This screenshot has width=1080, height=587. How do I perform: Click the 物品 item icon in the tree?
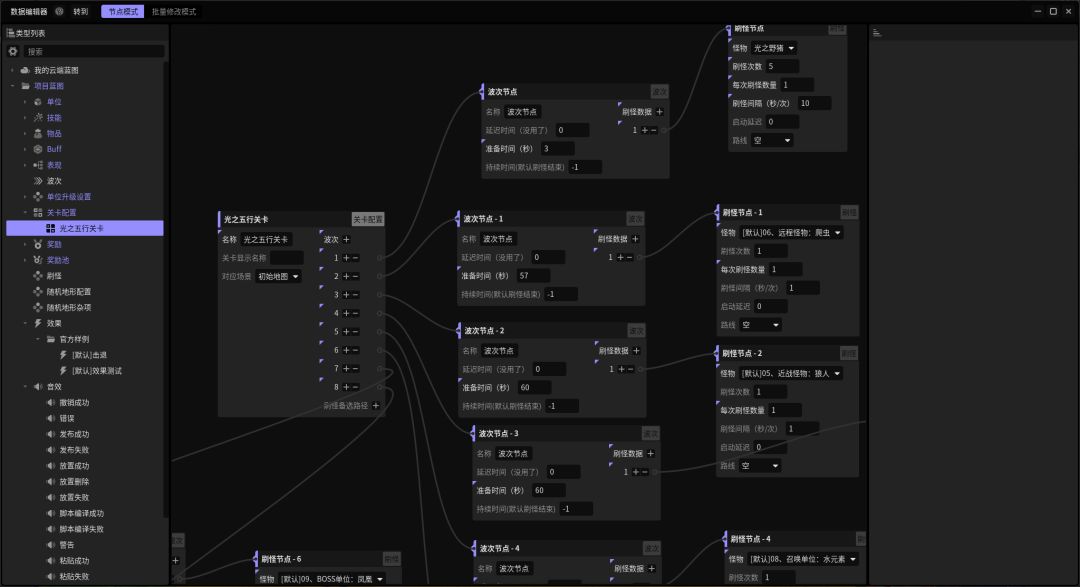click(x=38, y=133)
